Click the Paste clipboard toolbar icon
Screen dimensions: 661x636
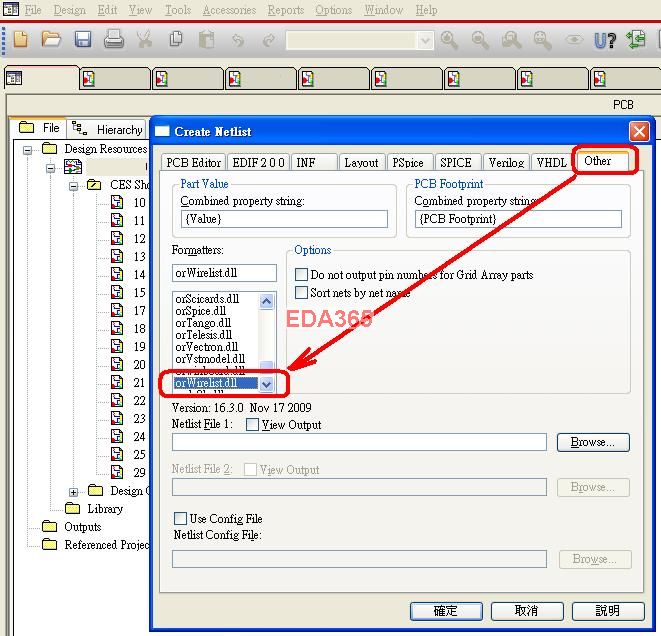tap(207, 40)
